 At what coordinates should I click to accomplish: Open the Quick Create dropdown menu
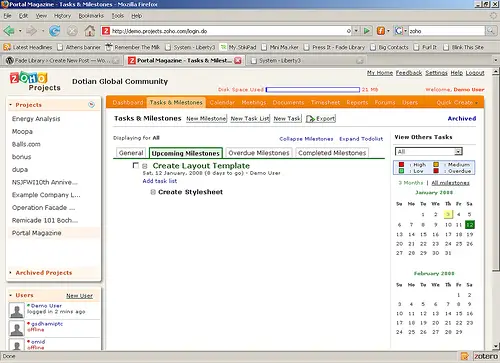(457, 103)
